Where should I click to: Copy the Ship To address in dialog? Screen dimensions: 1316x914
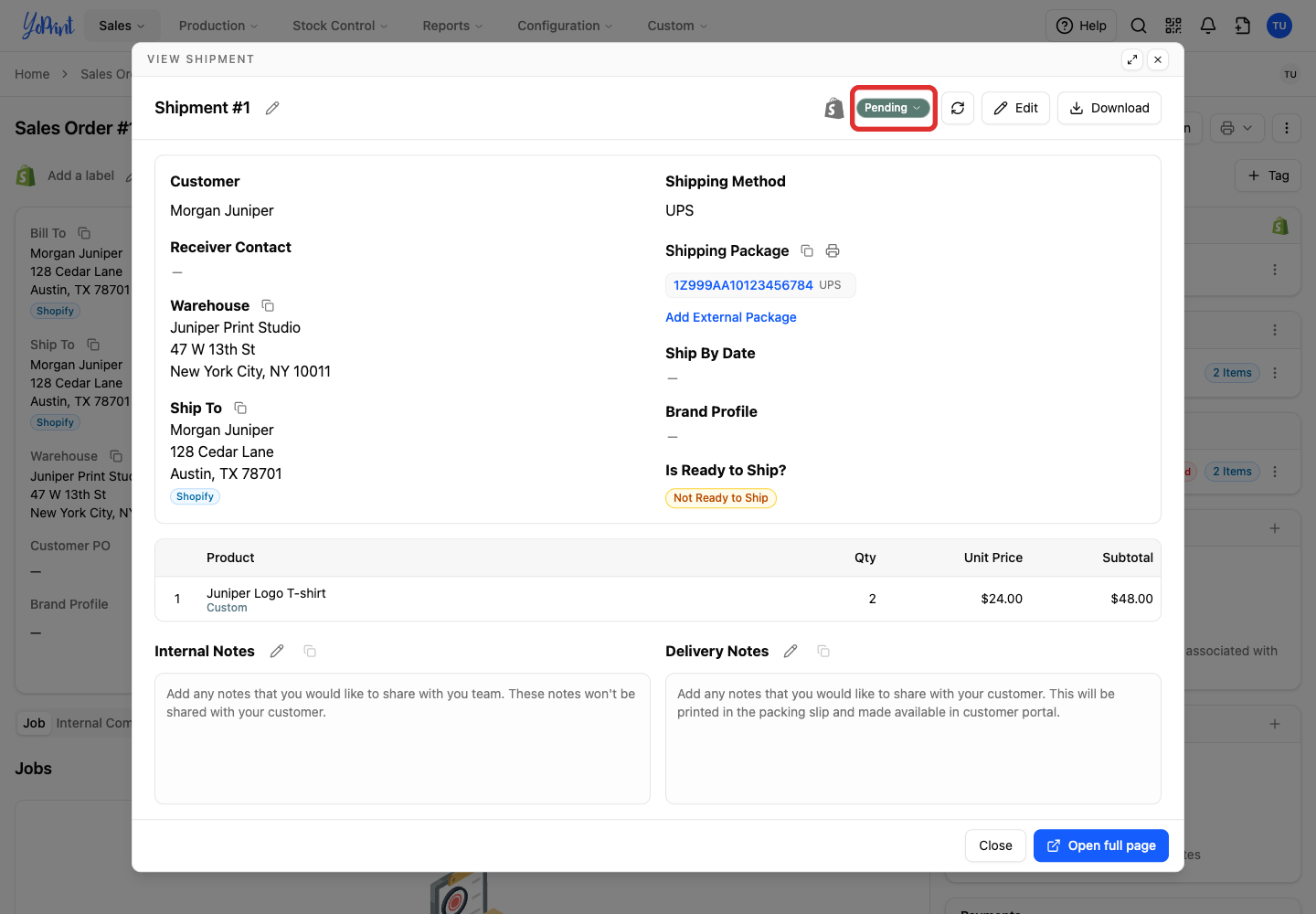click(240, 408)
